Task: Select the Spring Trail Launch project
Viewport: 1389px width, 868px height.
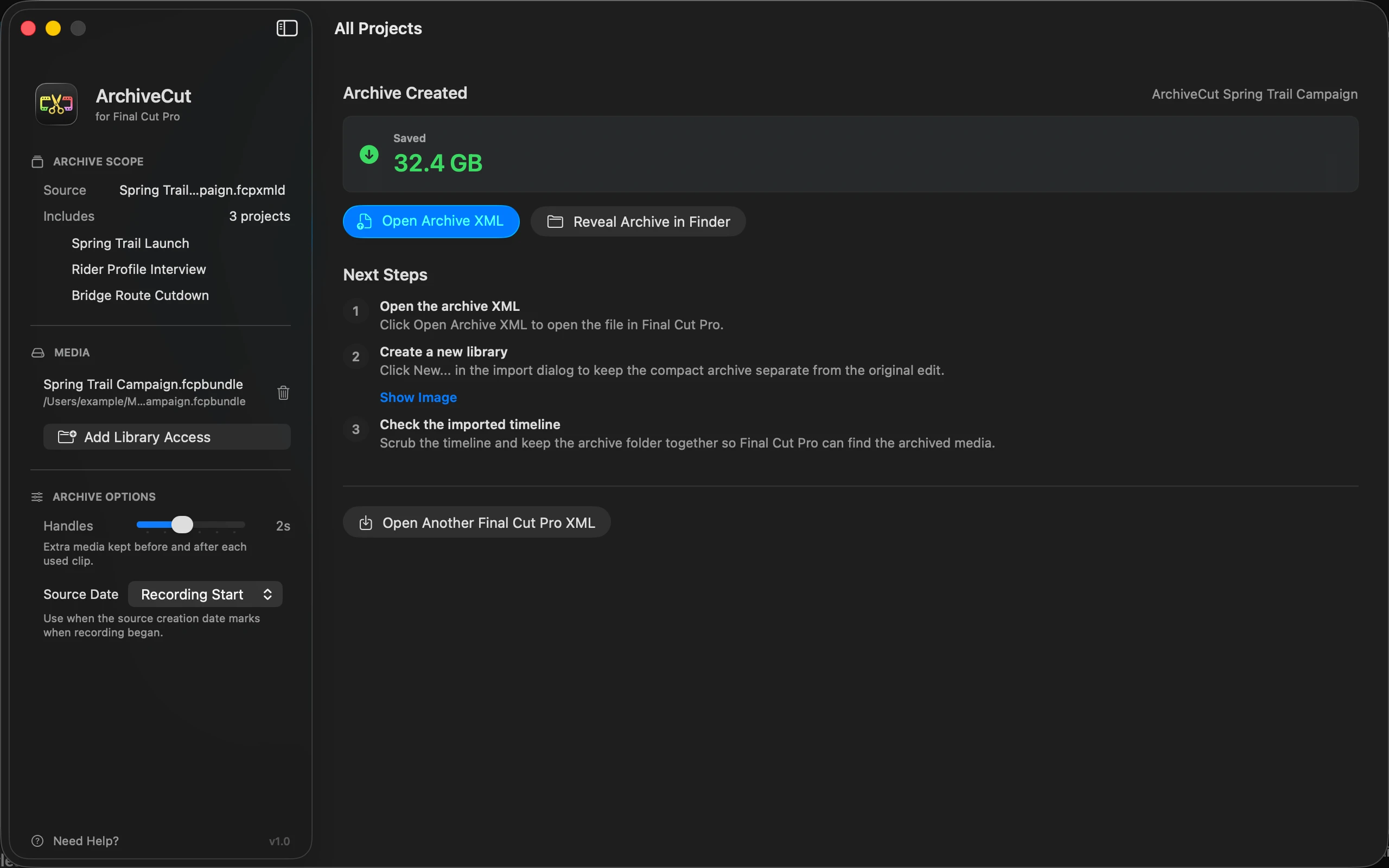Action: coord(130,244)
